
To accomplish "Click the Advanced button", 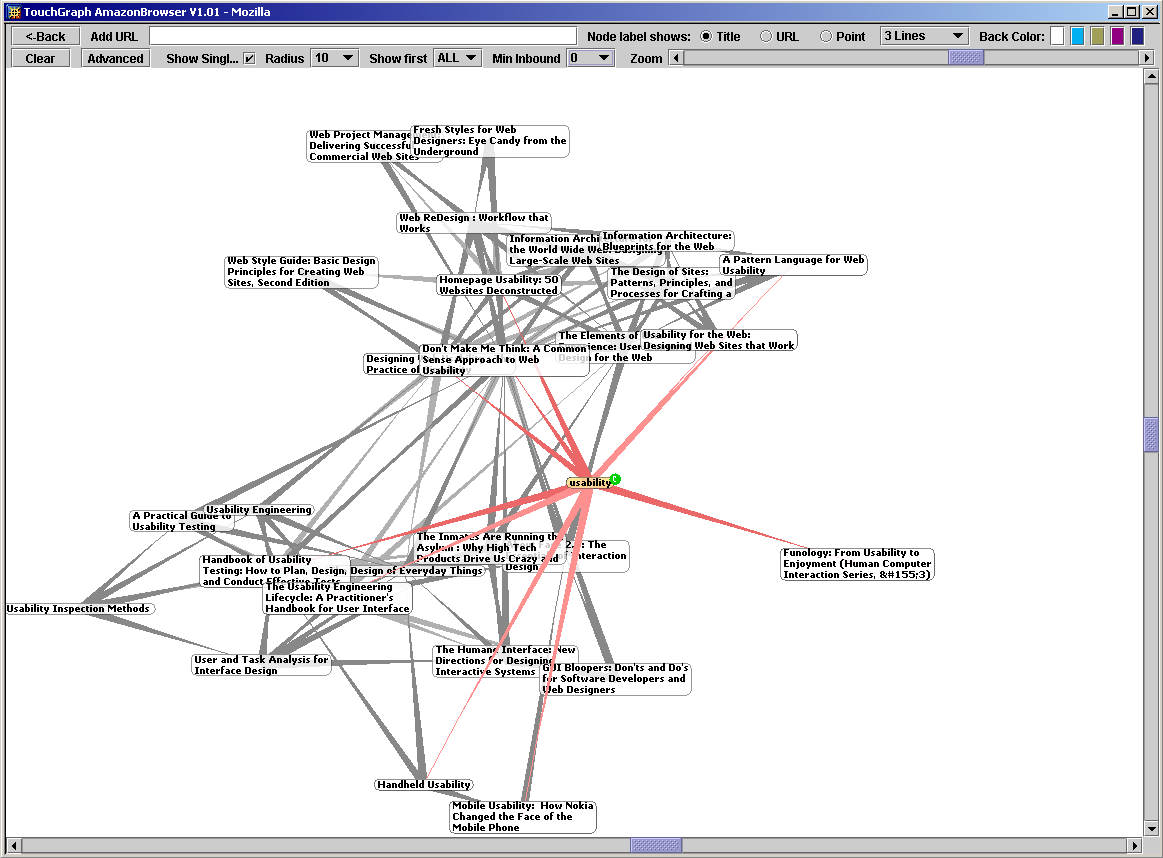I will 115,58.
